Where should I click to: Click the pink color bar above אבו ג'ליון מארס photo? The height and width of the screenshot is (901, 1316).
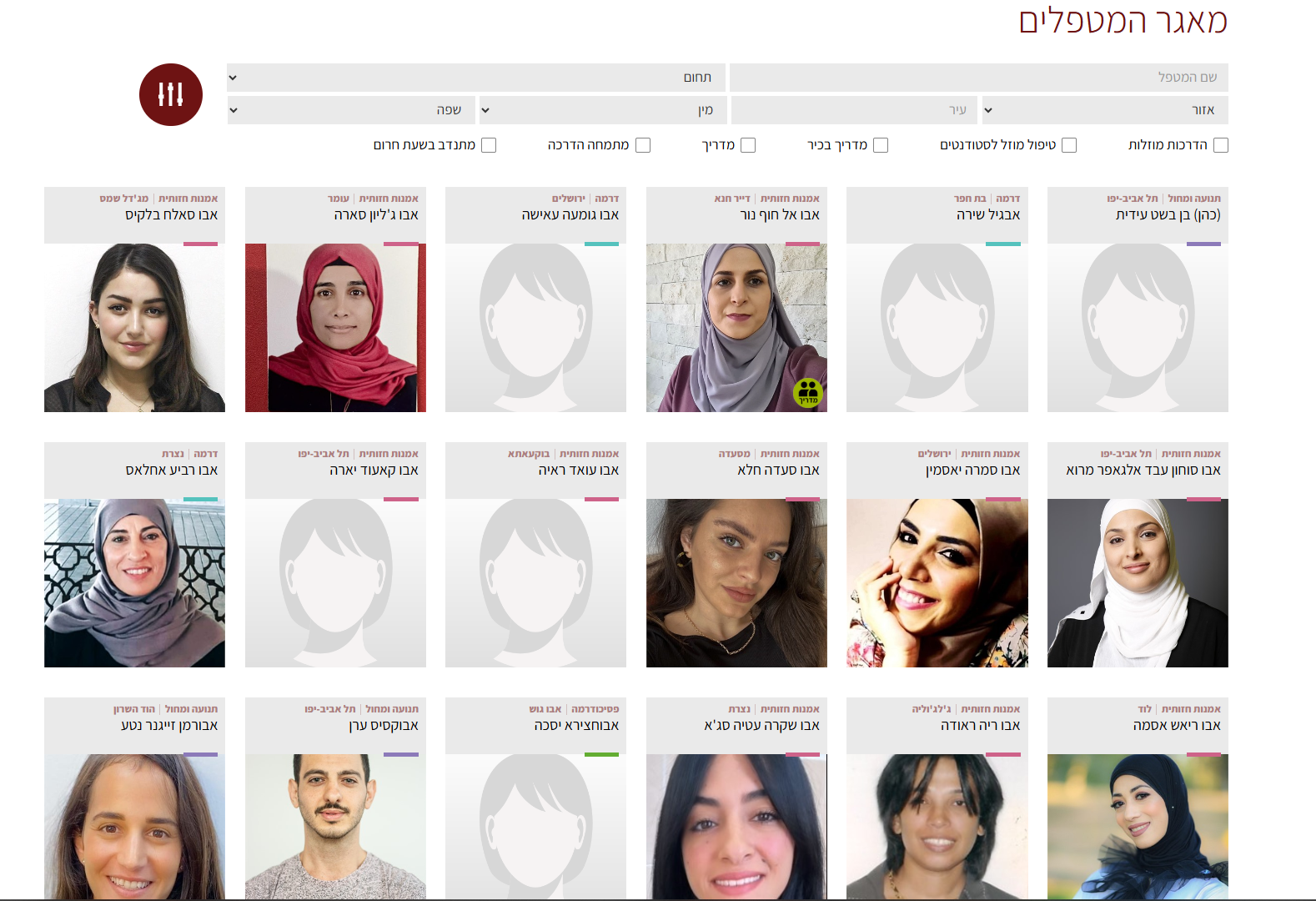click(401, 244)
